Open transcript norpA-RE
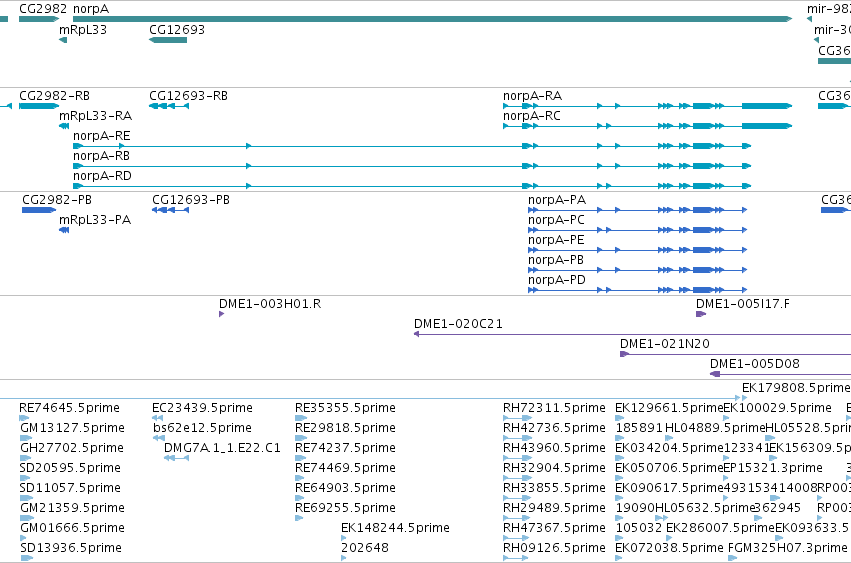Image resolution: width=851 pixels, height=563 pixels. [412, 146]
